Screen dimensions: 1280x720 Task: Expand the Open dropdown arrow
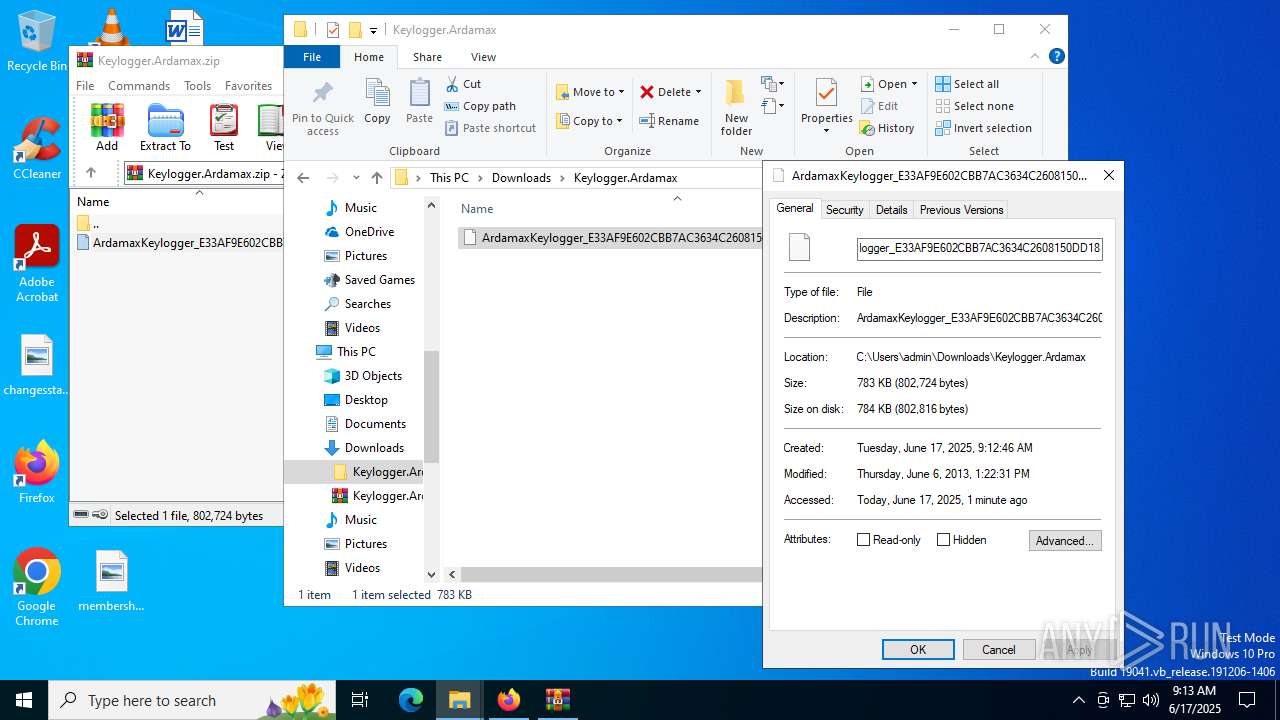point(914,84)
